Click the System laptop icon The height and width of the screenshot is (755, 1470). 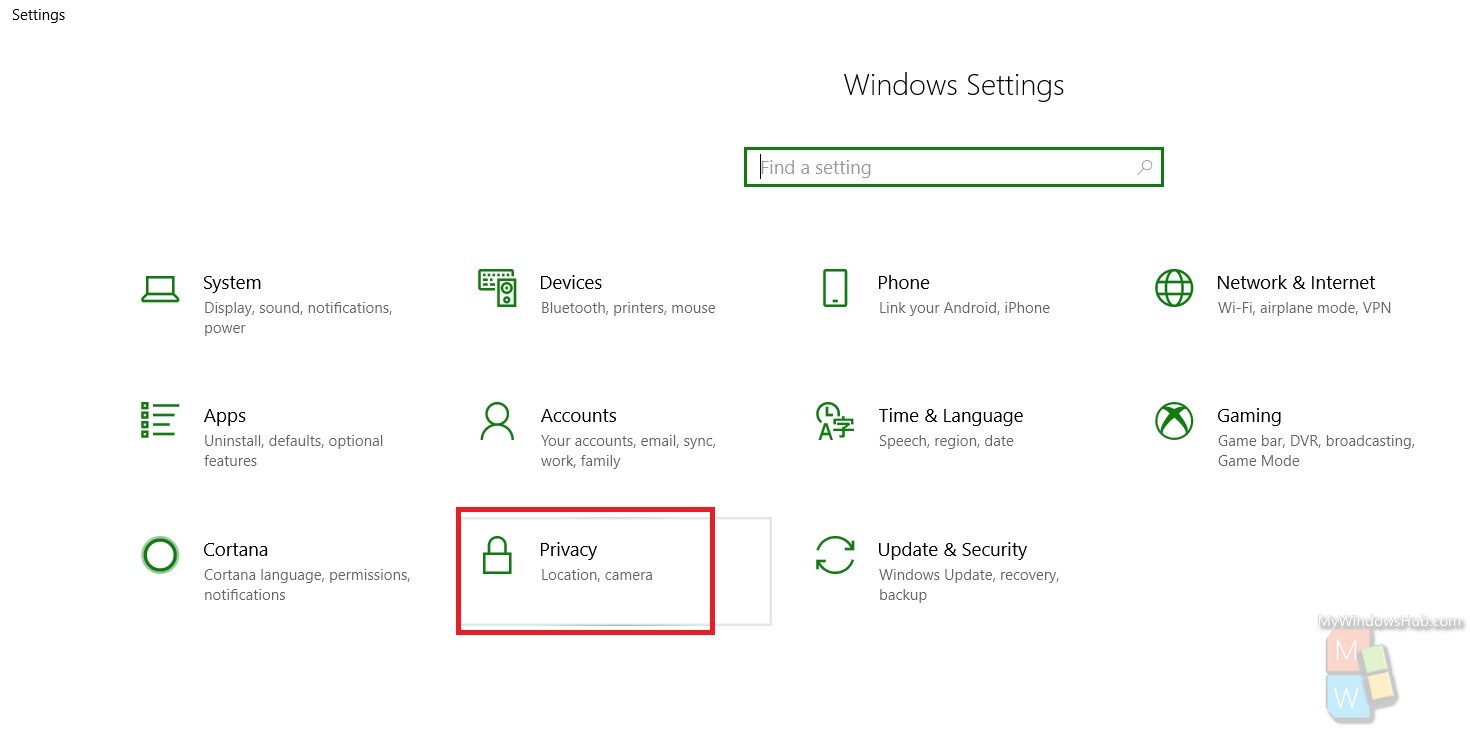point(160,289)
